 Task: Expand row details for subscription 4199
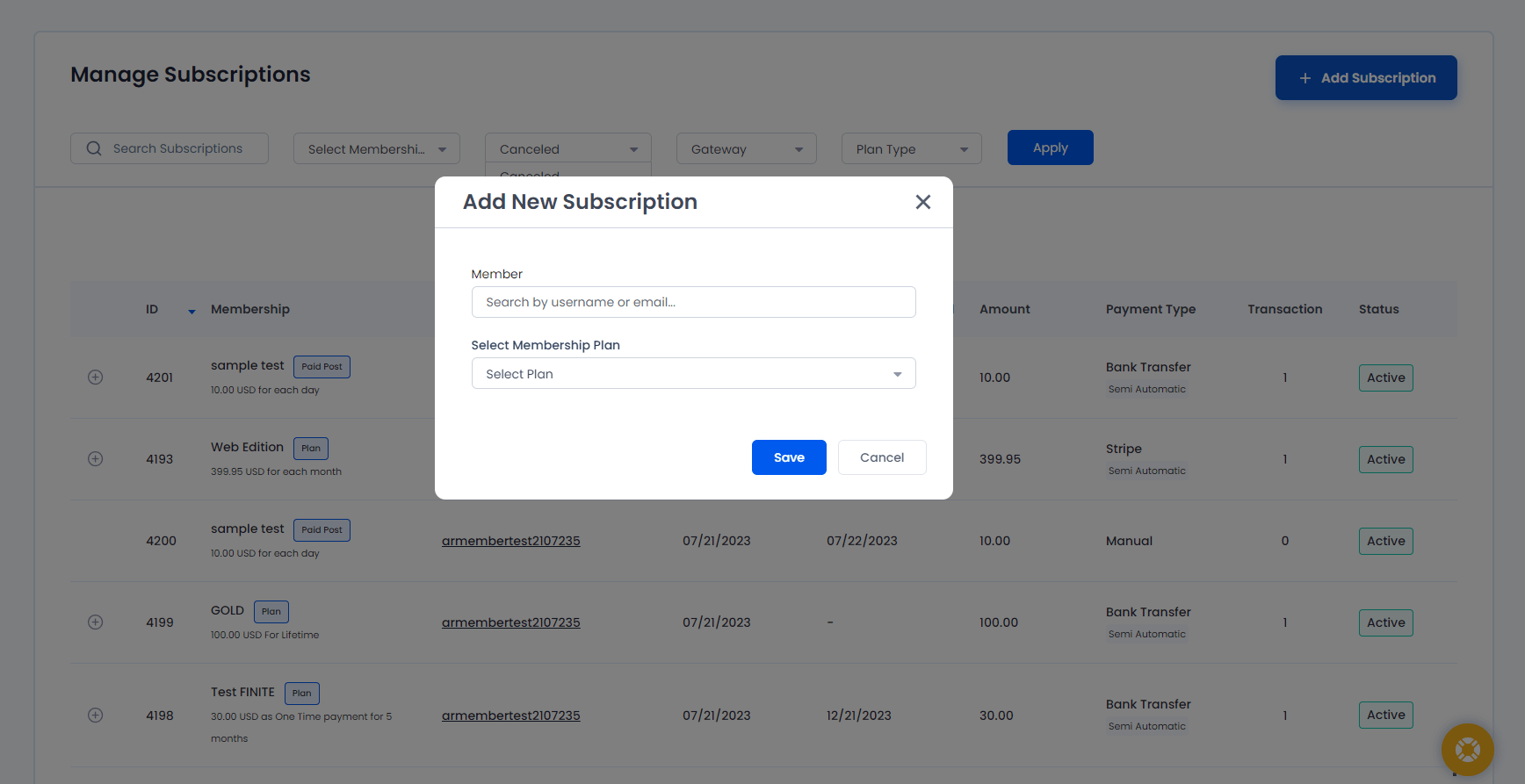(x=96, y=622)
